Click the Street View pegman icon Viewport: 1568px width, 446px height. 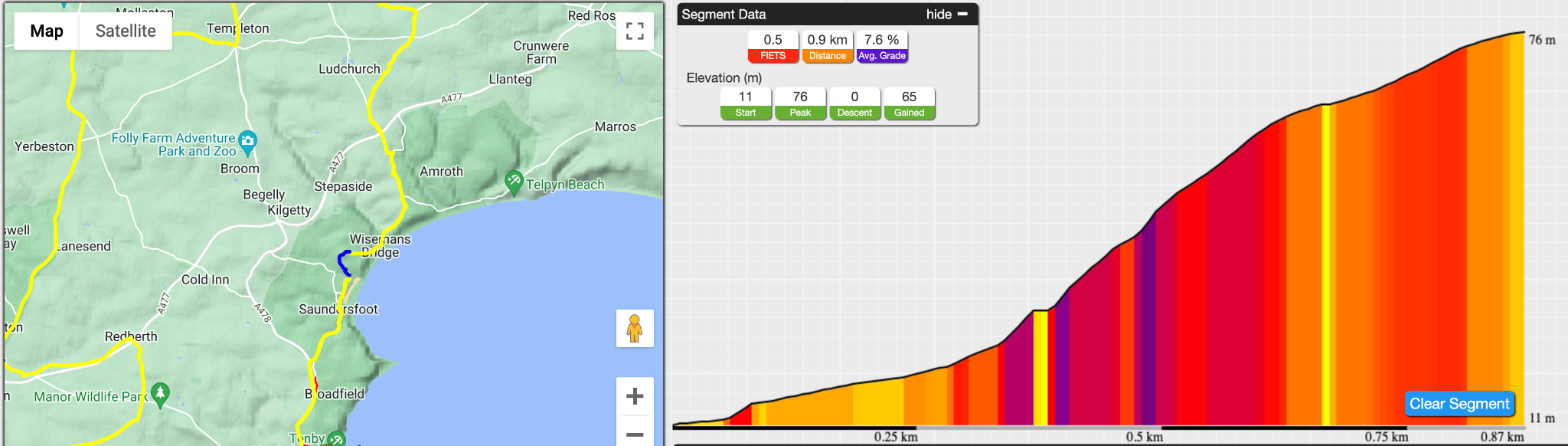635,328
